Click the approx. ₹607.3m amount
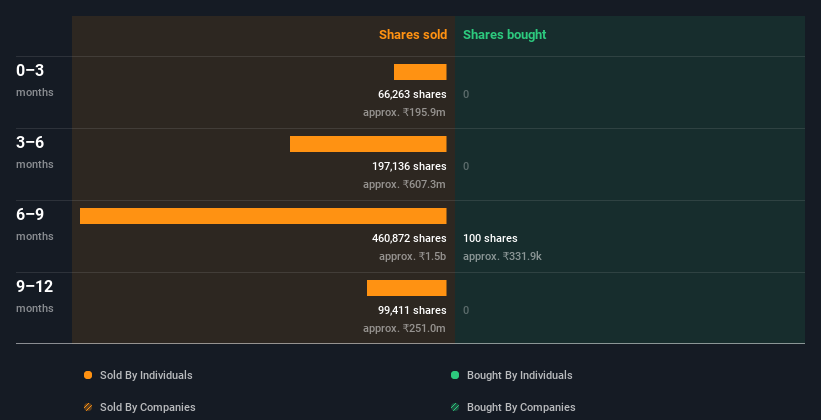Image resolution: width=821 pixels, height=420 pixels. click(404, 184)
